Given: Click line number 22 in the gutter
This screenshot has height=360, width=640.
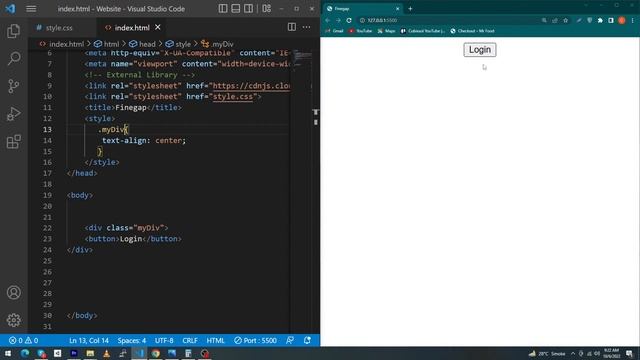Looking at the screenshot, I should [47, 228].
